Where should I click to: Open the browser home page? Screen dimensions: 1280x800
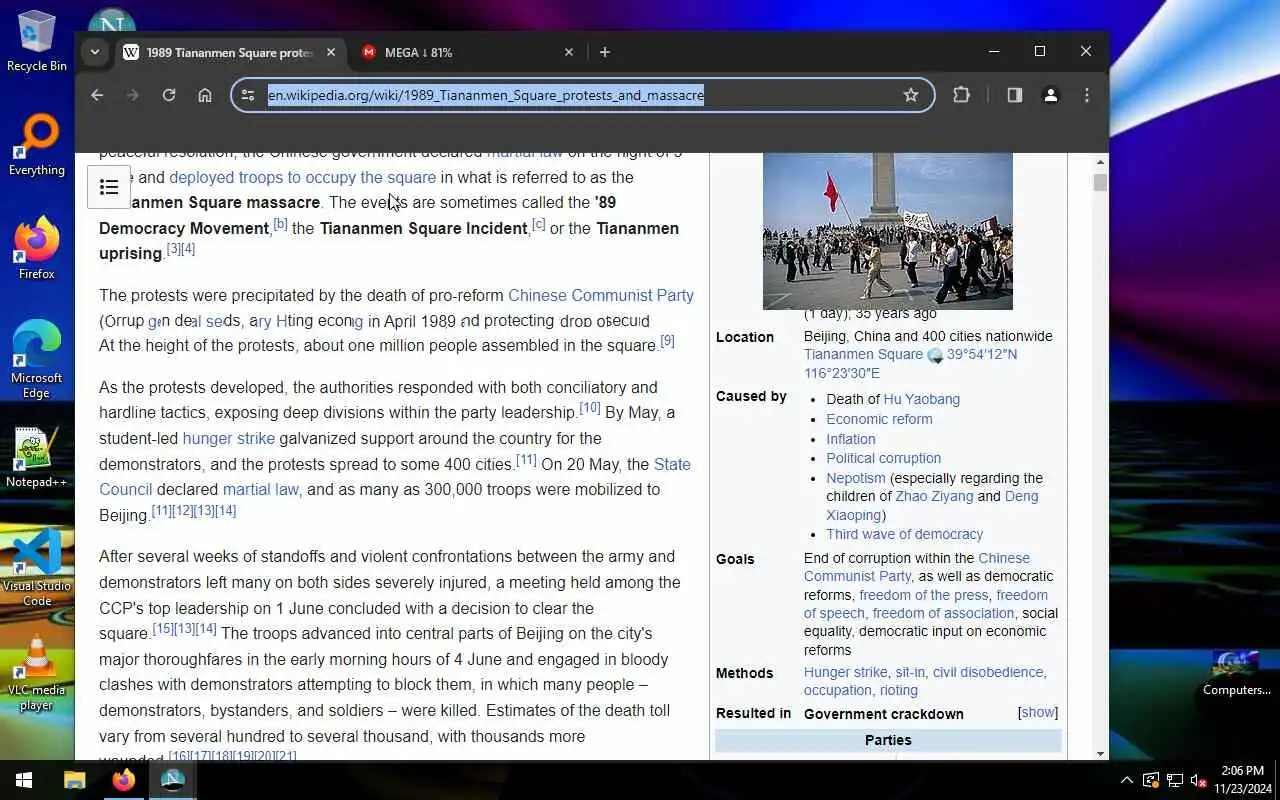205,95
